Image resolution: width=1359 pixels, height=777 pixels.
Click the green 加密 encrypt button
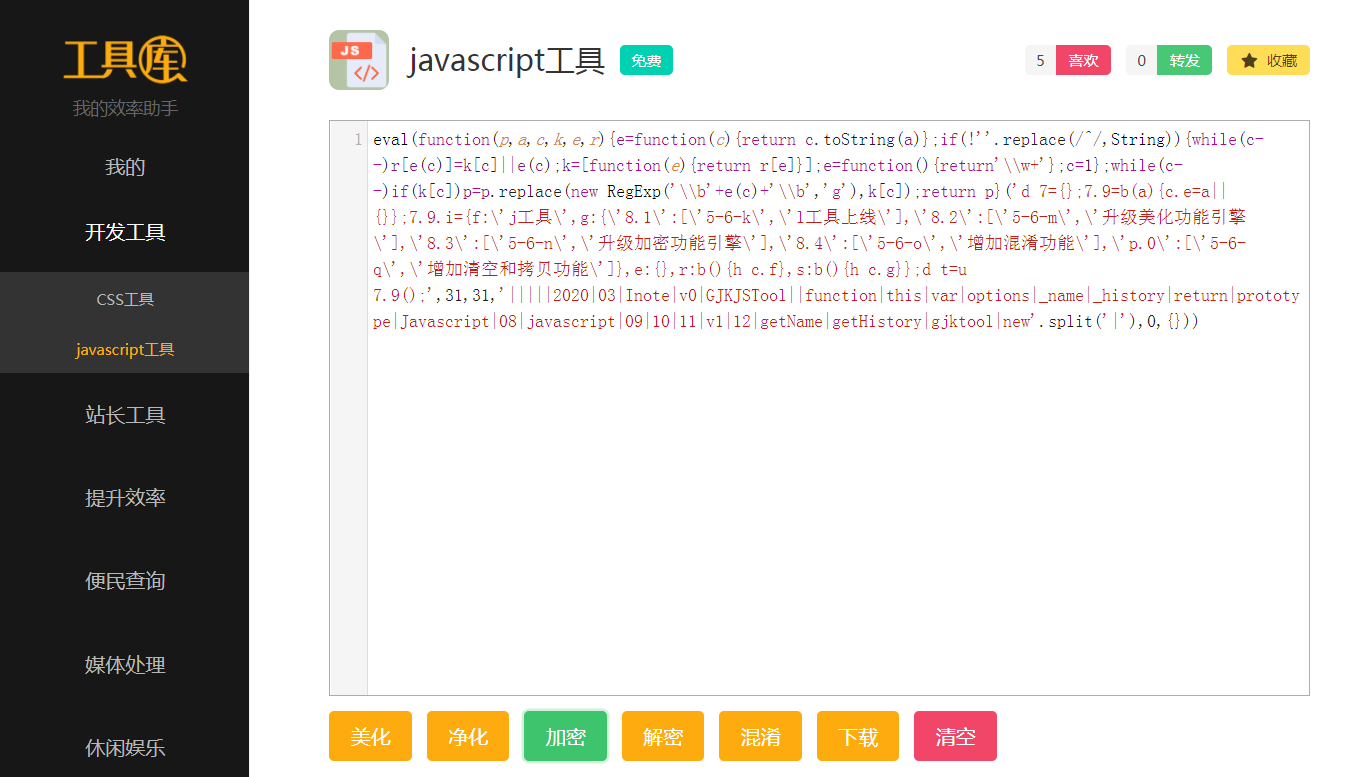coord(565,737)
